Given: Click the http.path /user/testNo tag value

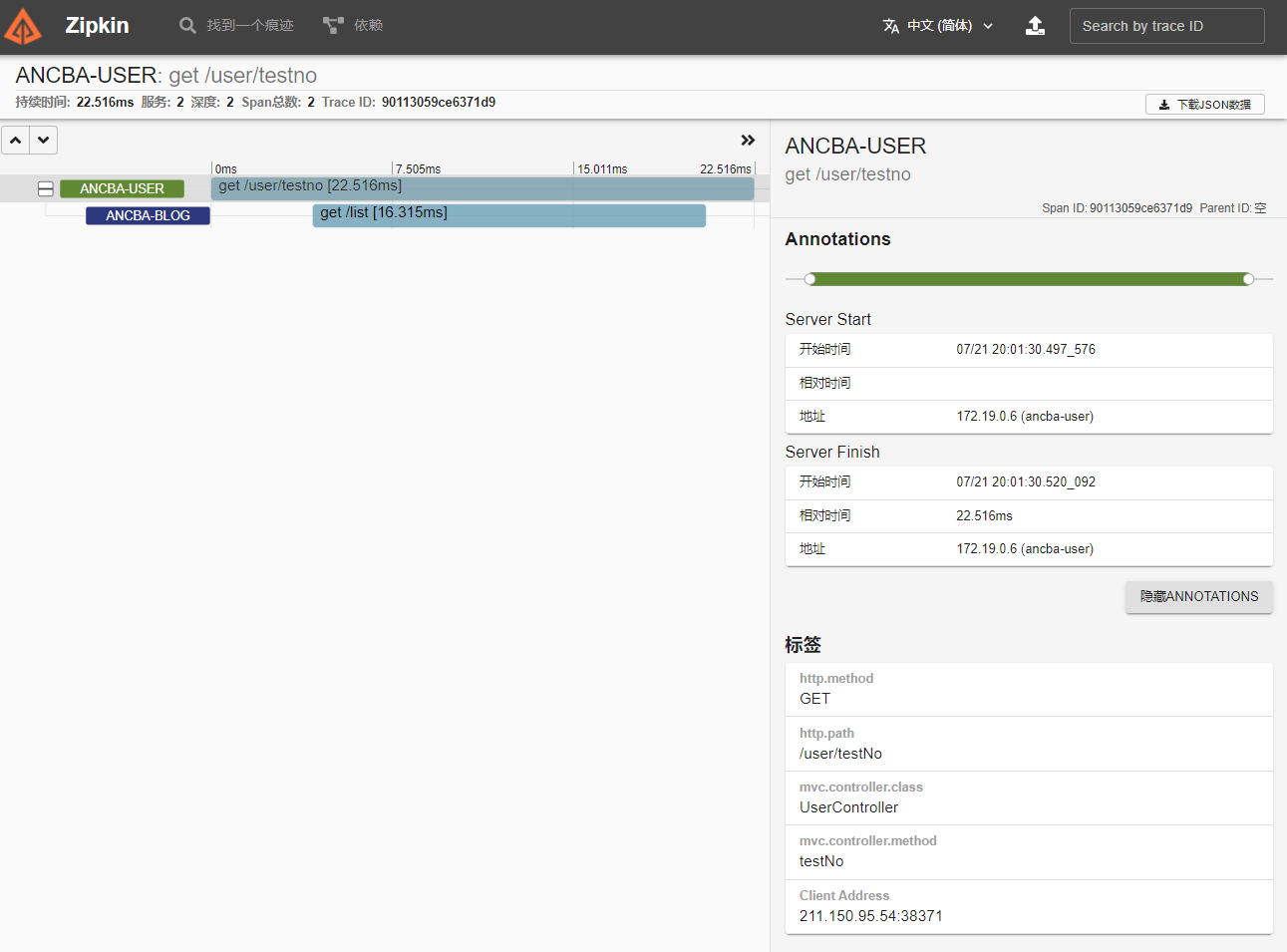Looking at the screenshot, I should tap(840, 754).
